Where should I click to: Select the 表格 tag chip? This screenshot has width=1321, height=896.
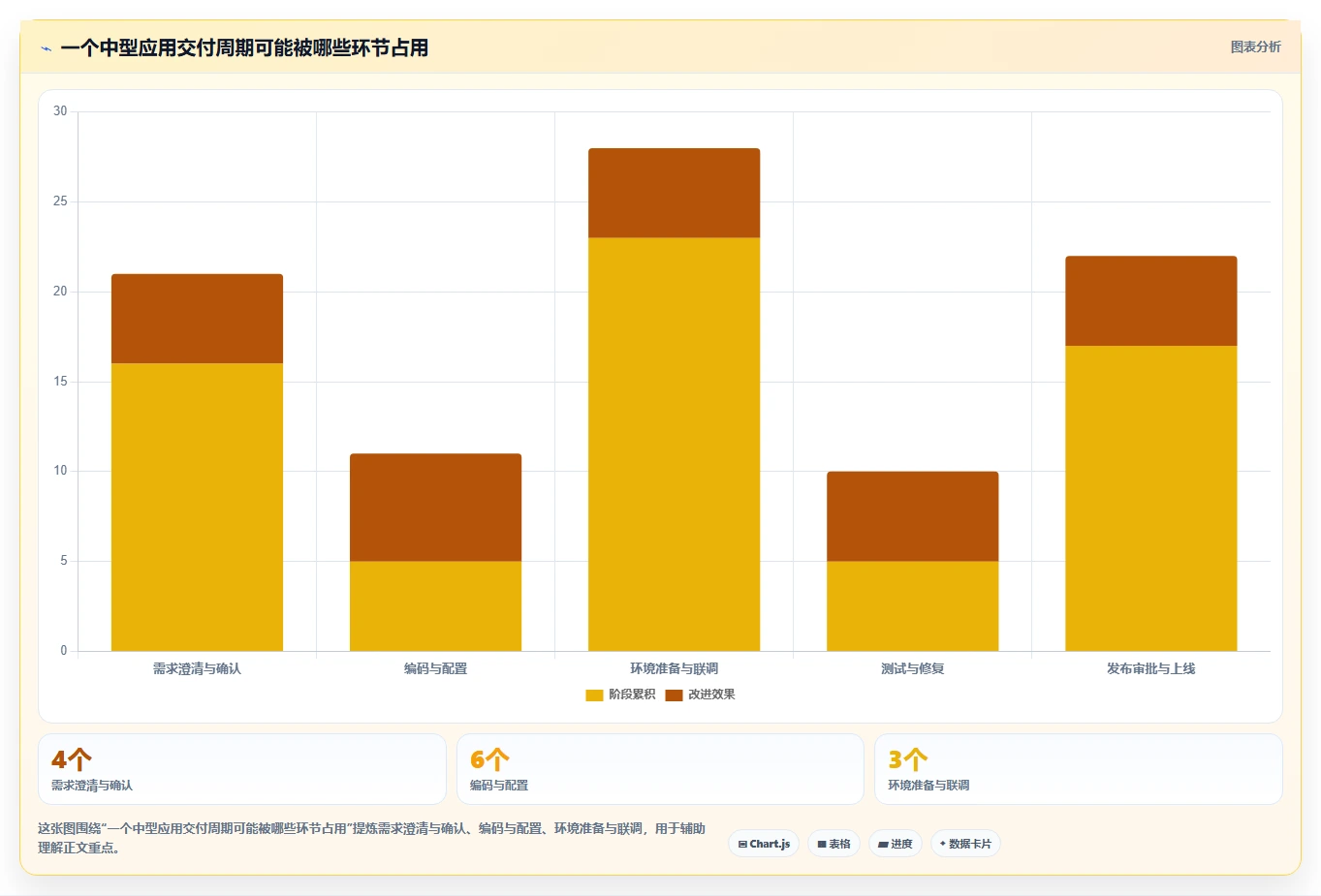833,844
